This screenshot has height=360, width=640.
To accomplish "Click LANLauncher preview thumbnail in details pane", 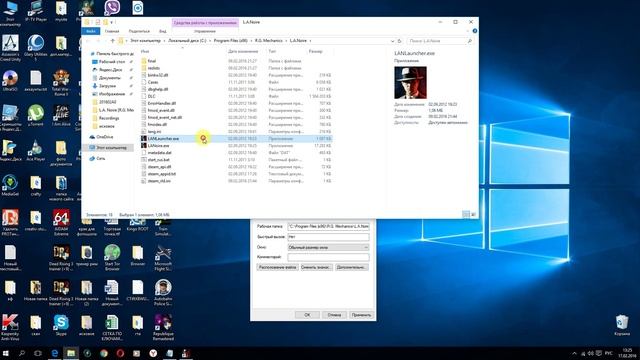I will 410,82.
